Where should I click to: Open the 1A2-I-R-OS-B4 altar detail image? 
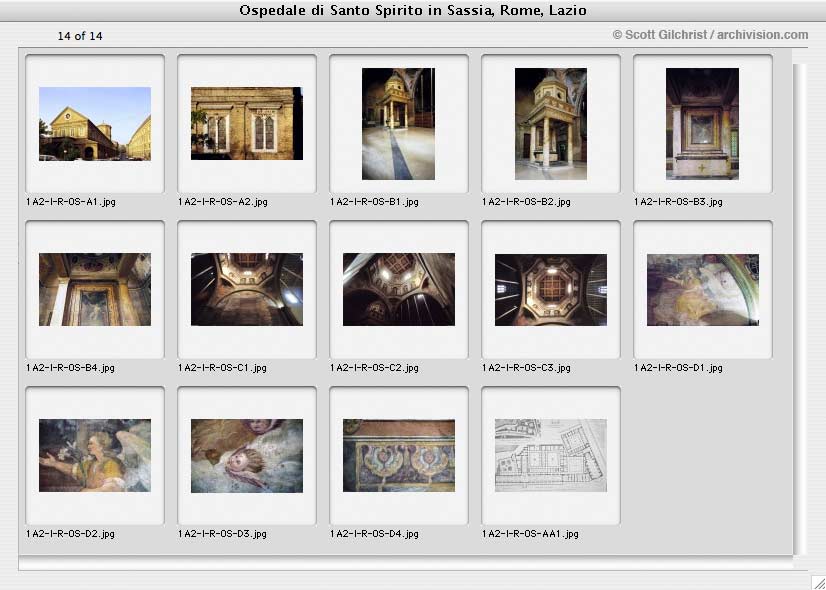pyautogui.click(x=95, y=289)
